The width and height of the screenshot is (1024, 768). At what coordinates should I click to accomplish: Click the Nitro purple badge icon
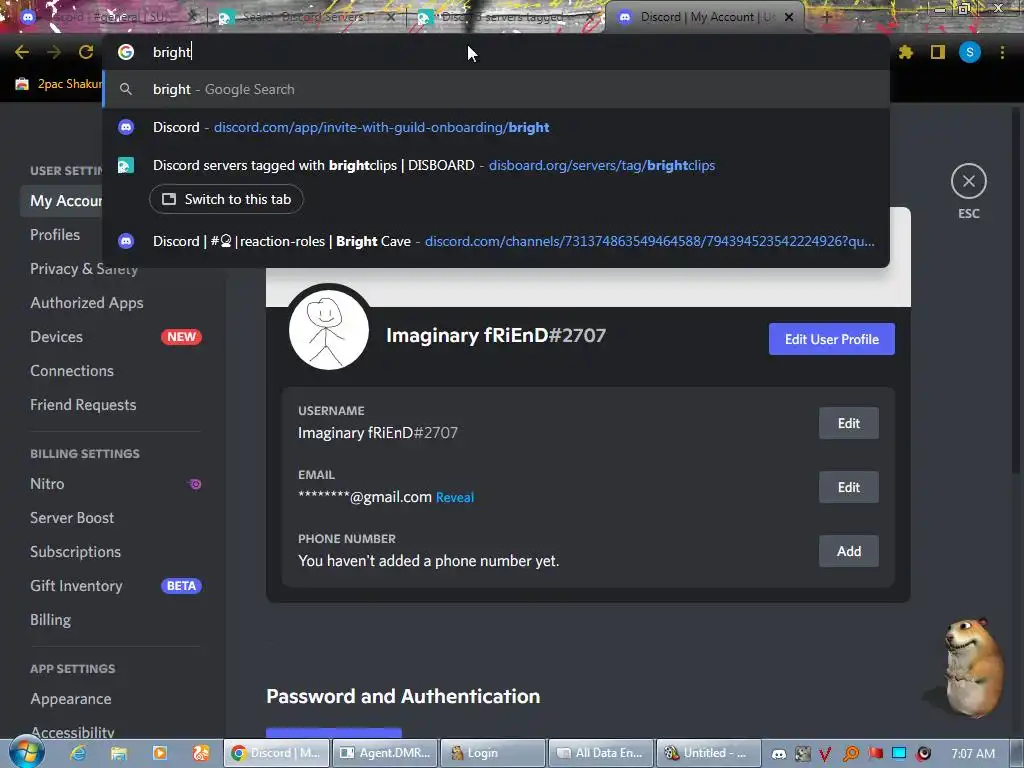click(x=195, y=484)
